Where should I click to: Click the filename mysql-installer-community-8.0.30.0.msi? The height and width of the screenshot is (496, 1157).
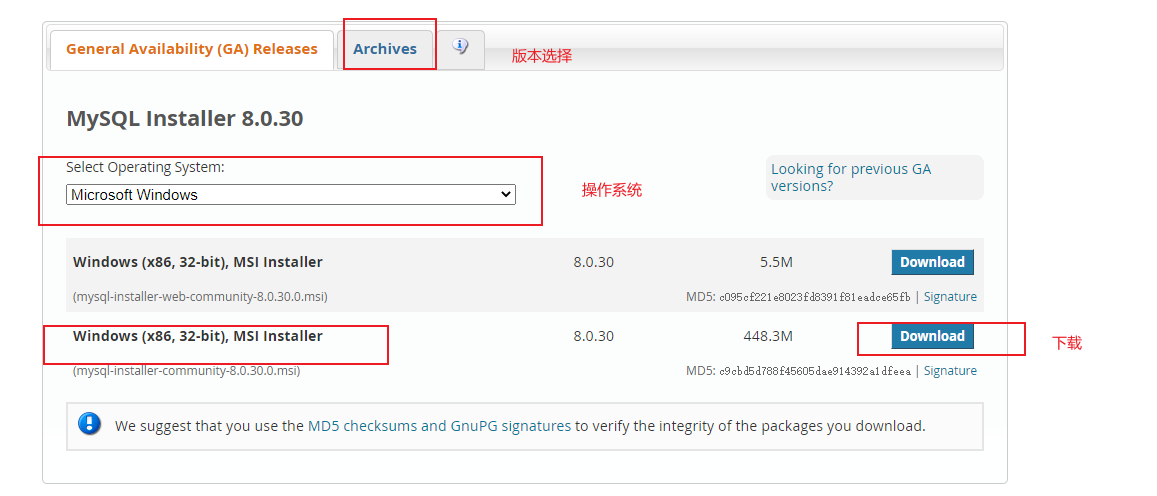click(187, 371)
